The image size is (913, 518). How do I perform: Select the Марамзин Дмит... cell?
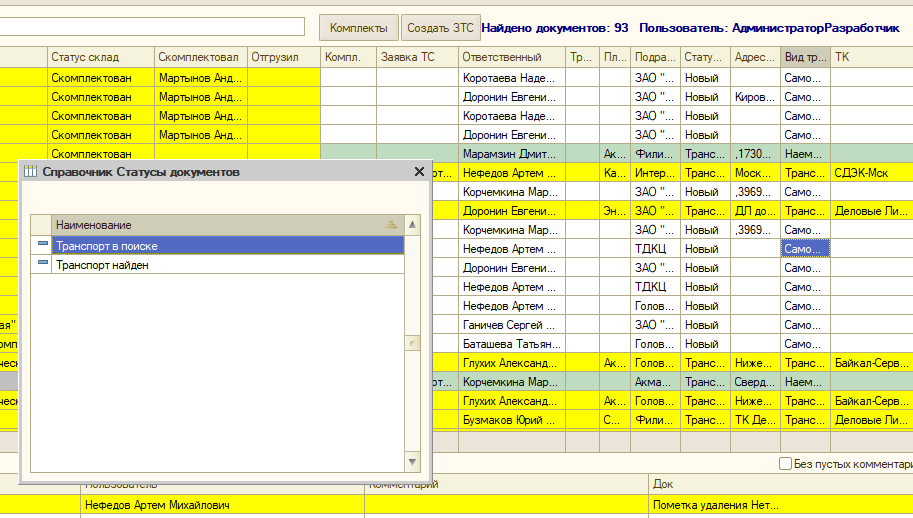(512, 154)
